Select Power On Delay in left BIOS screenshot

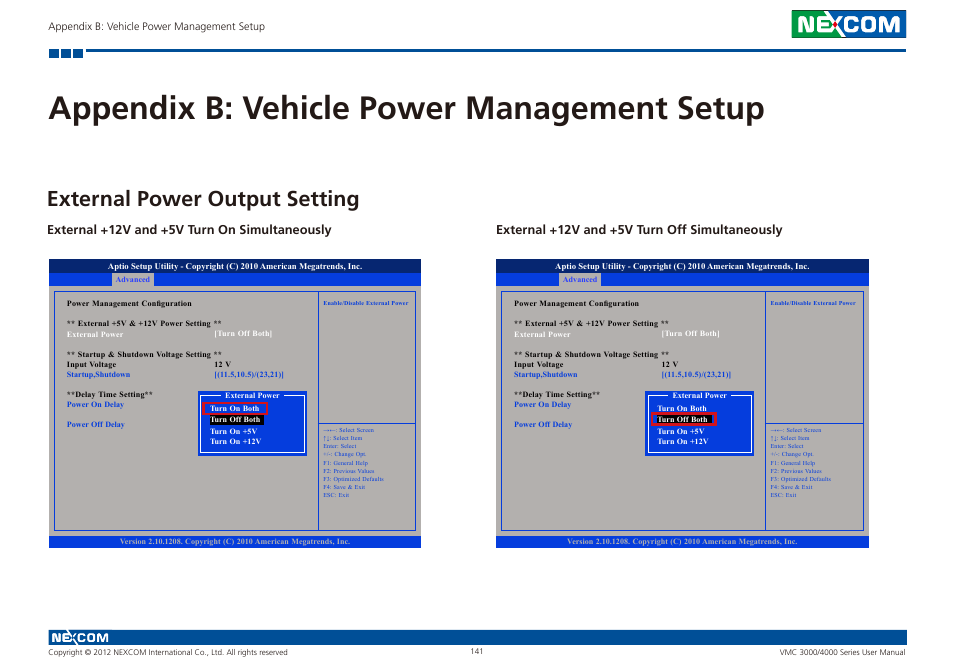coord(96,404)
